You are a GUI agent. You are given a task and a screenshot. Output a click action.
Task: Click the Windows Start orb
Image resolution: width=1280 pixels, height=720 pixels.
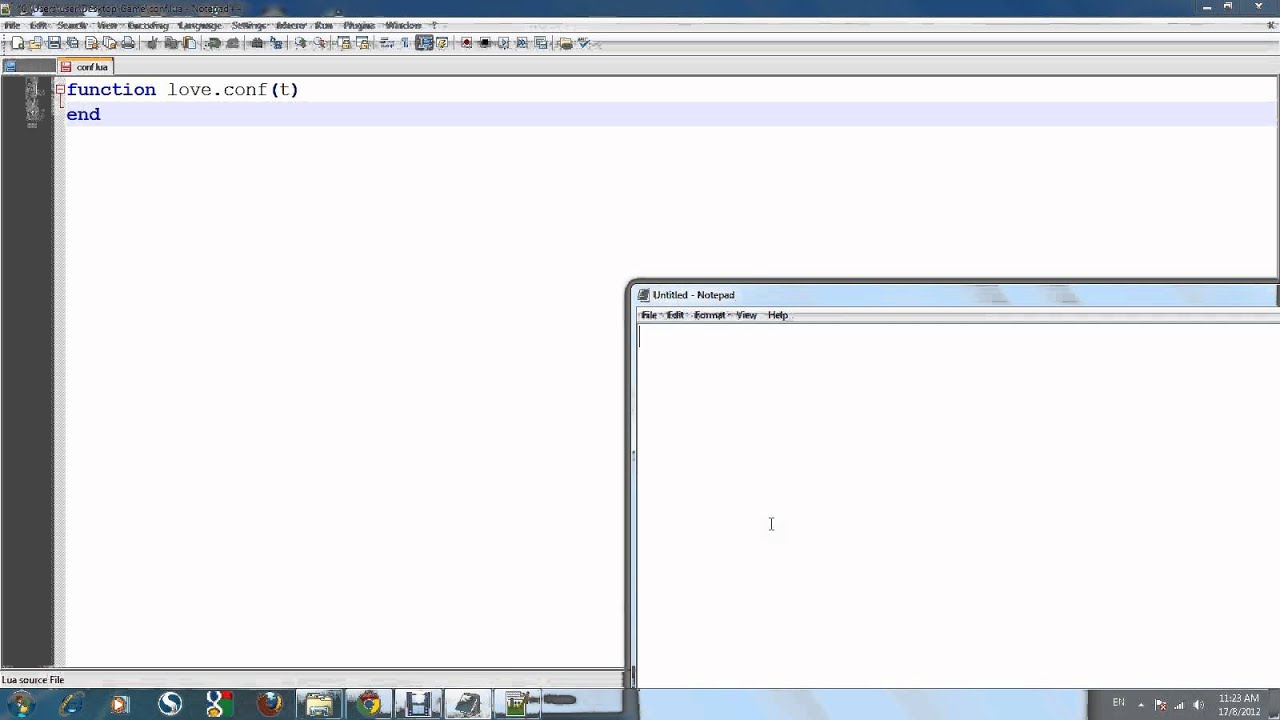point(20,704)
